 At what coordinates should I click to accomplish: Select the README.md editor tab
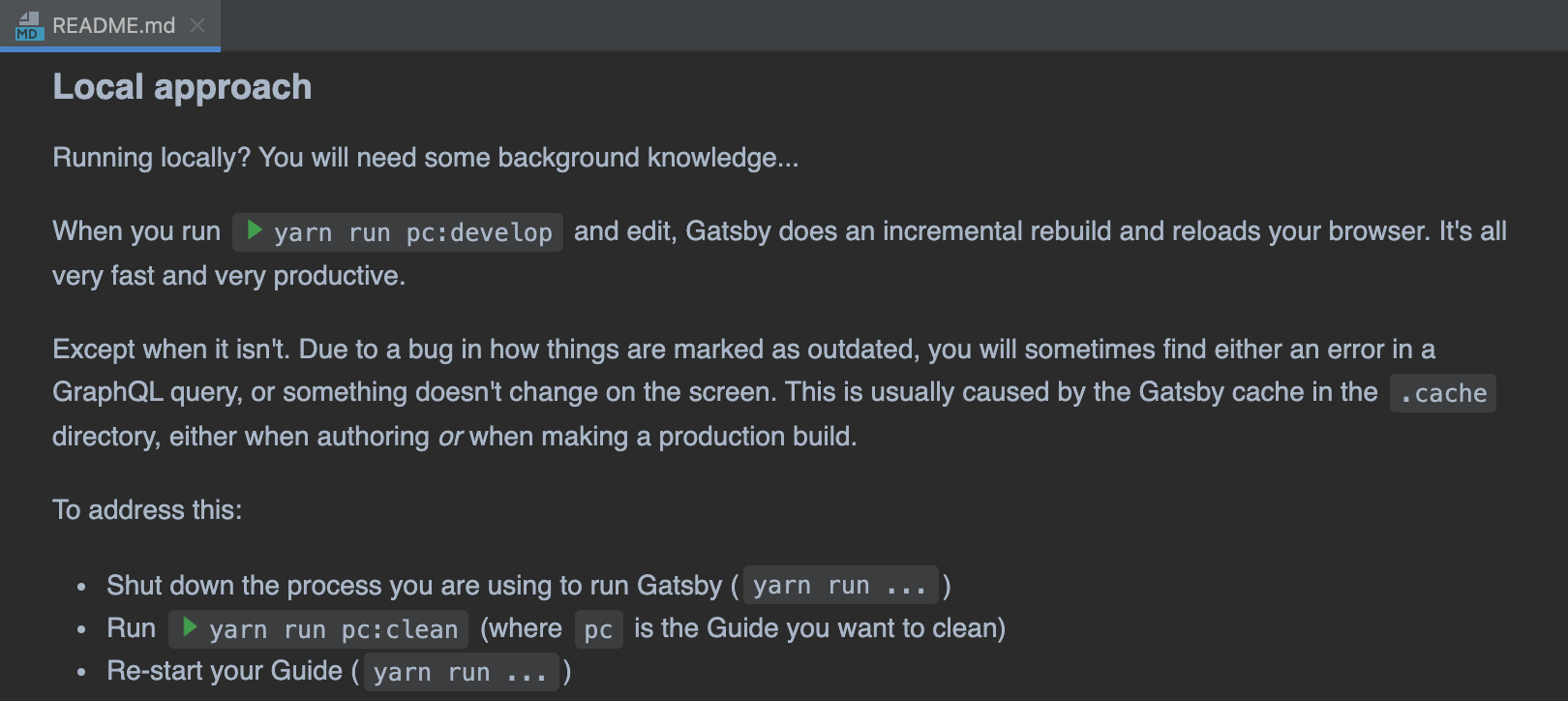point(113,26)
